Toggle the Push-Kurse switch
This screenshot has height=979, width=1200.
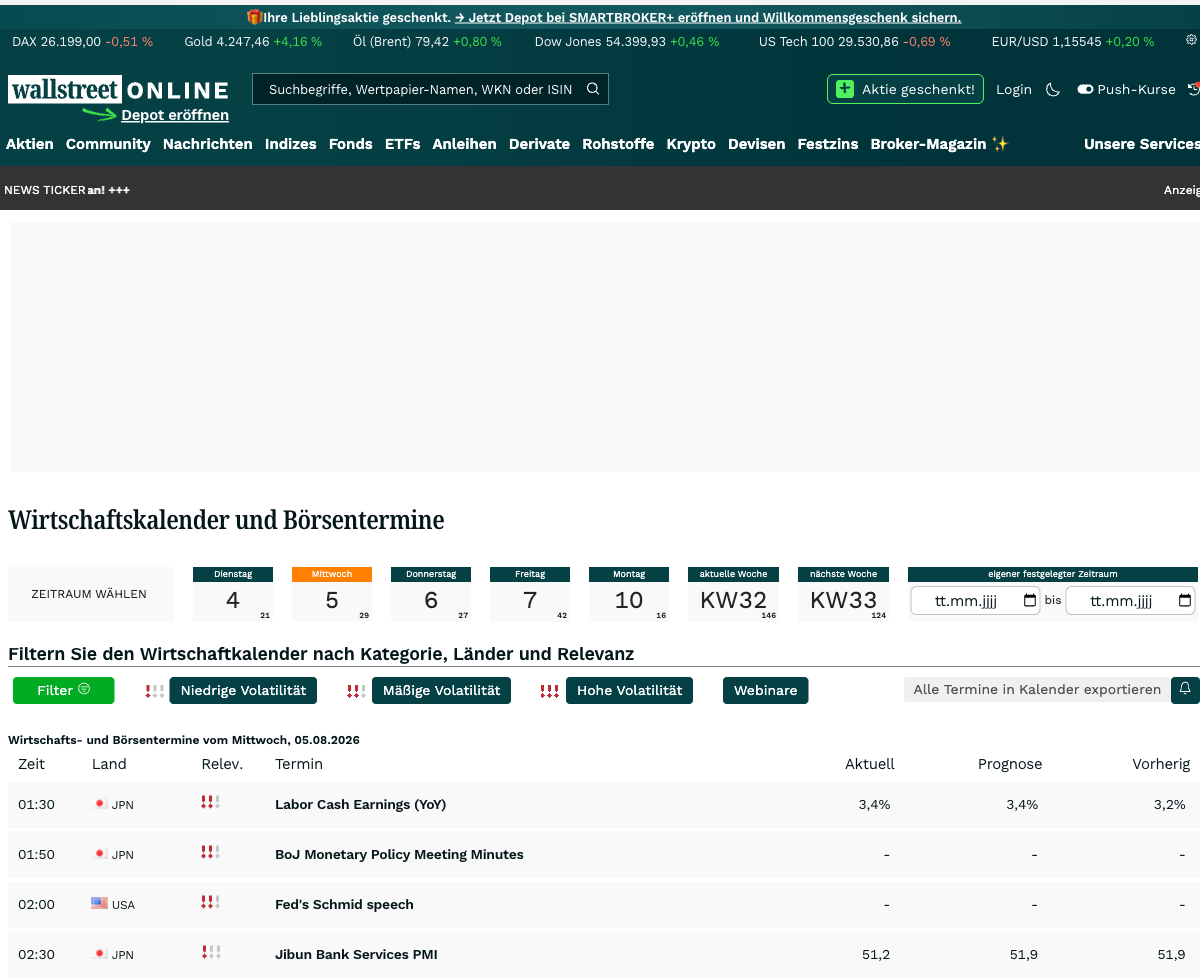[1085, 89]
